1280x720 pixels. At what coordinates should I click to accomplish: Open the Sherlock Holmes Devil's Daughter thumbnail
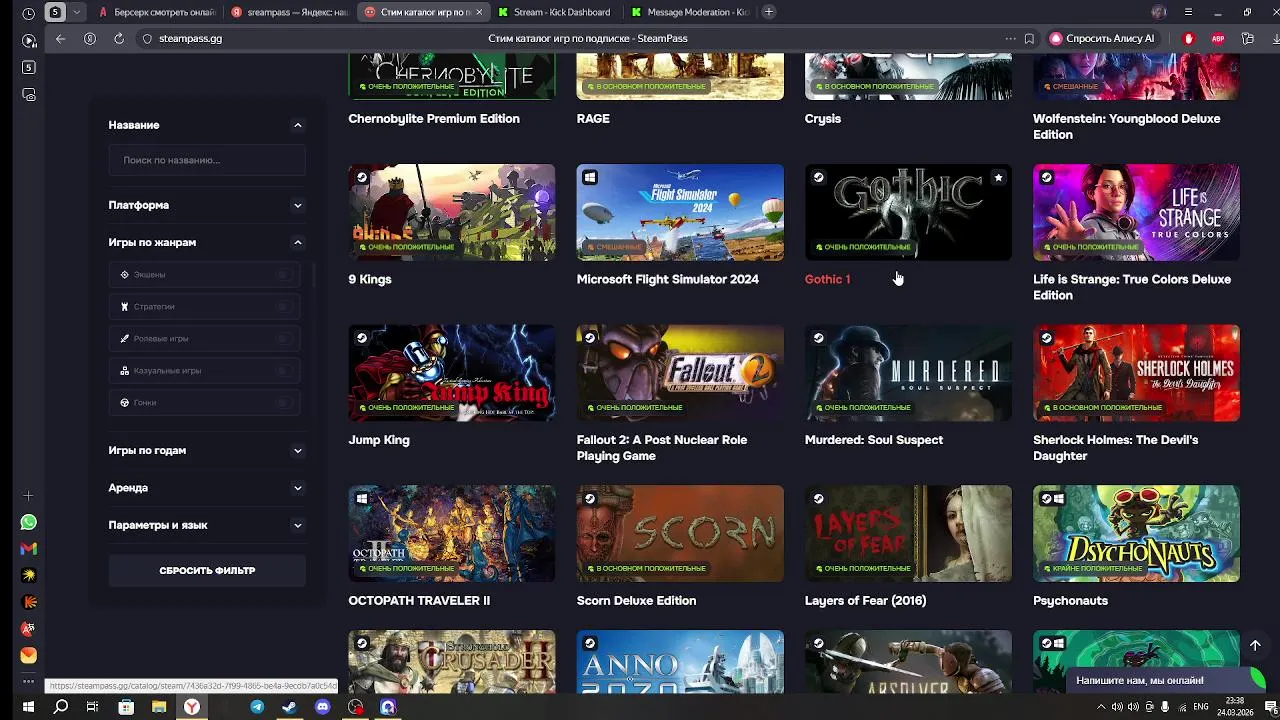click(1136, 372)
